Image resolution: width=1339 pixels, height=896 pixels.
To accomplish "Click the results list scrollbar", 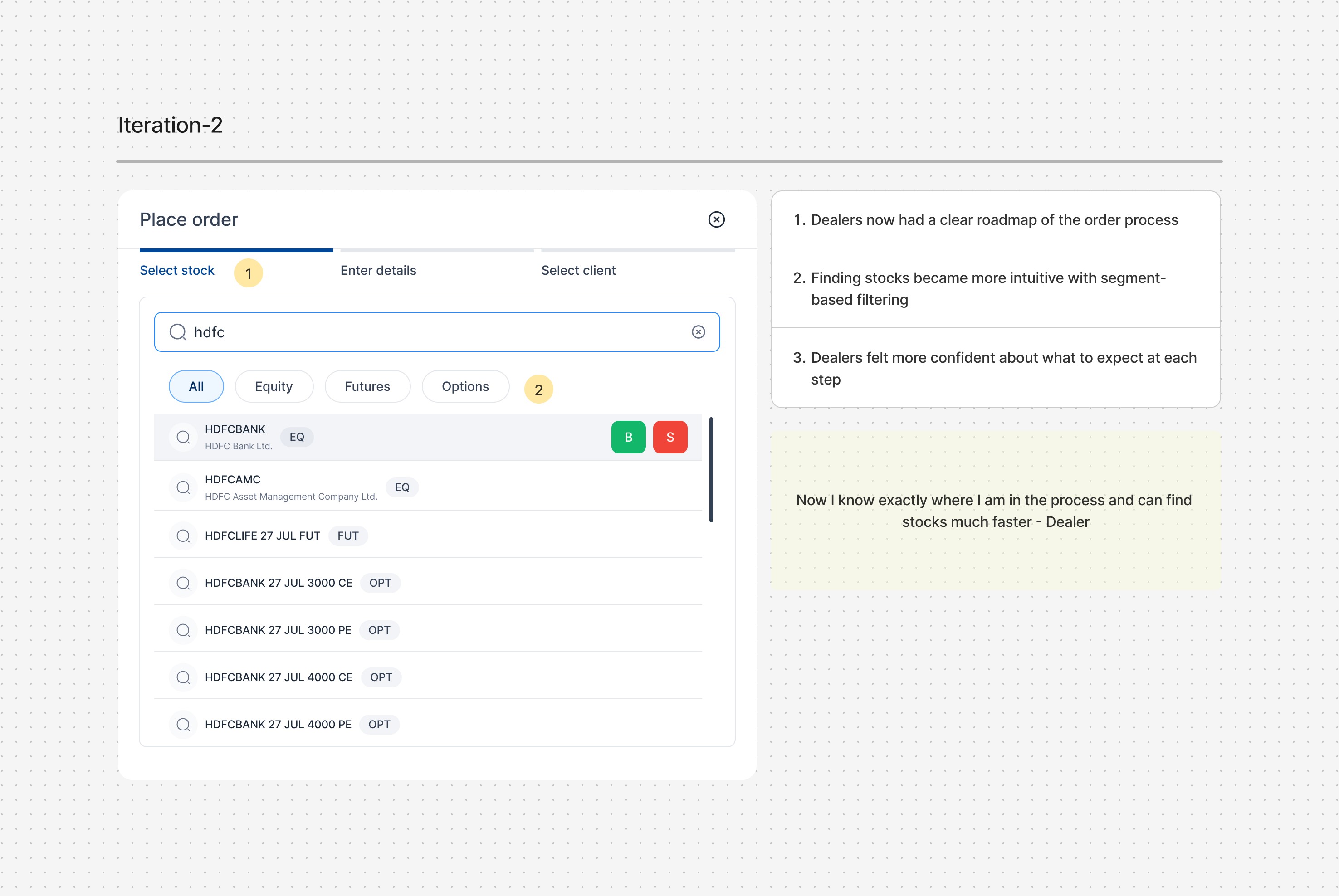I will (x=711, y=470).
